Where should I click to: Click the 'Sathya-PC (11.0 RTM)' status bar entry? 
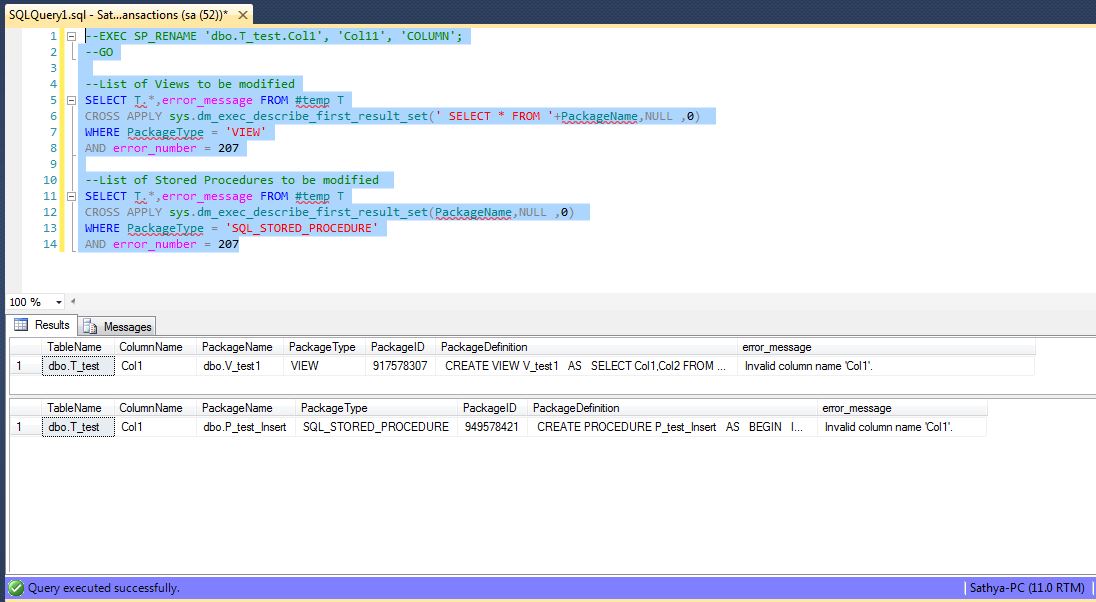(1027, 588)
